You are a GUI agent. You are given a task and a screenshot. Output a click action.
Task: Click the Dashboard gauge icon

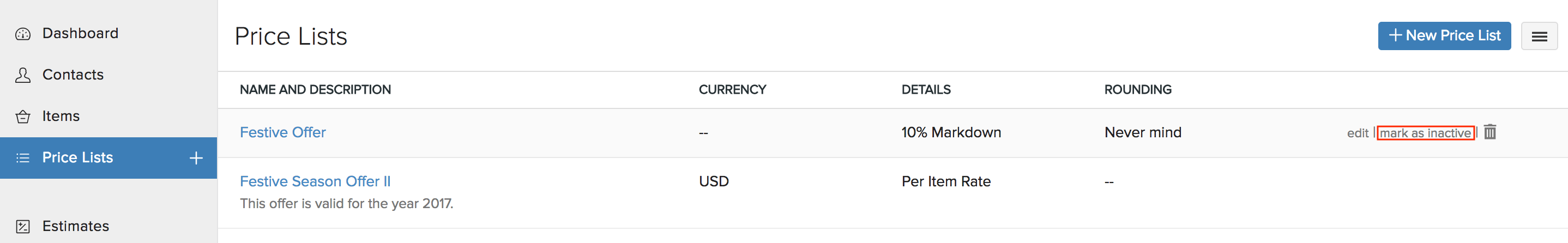[x=22, y=34]
